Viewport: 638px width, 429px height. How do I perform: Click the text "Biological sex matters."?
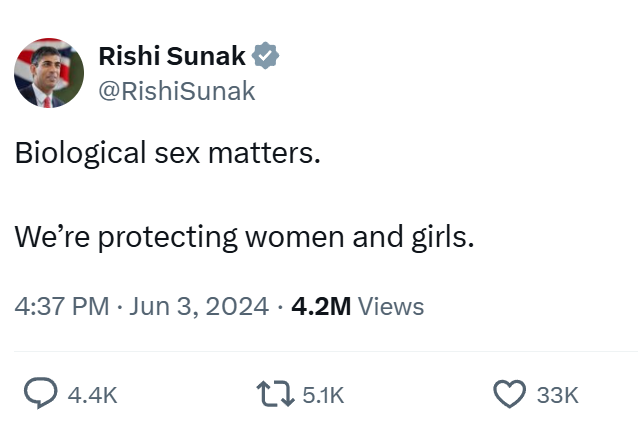pos(168,156)
